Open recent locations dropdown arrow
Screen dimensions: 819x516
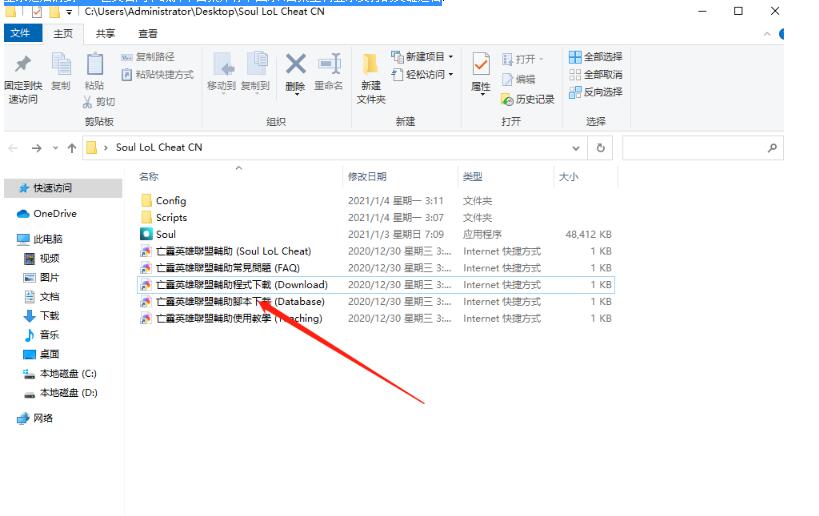click(x=55, y=148)
